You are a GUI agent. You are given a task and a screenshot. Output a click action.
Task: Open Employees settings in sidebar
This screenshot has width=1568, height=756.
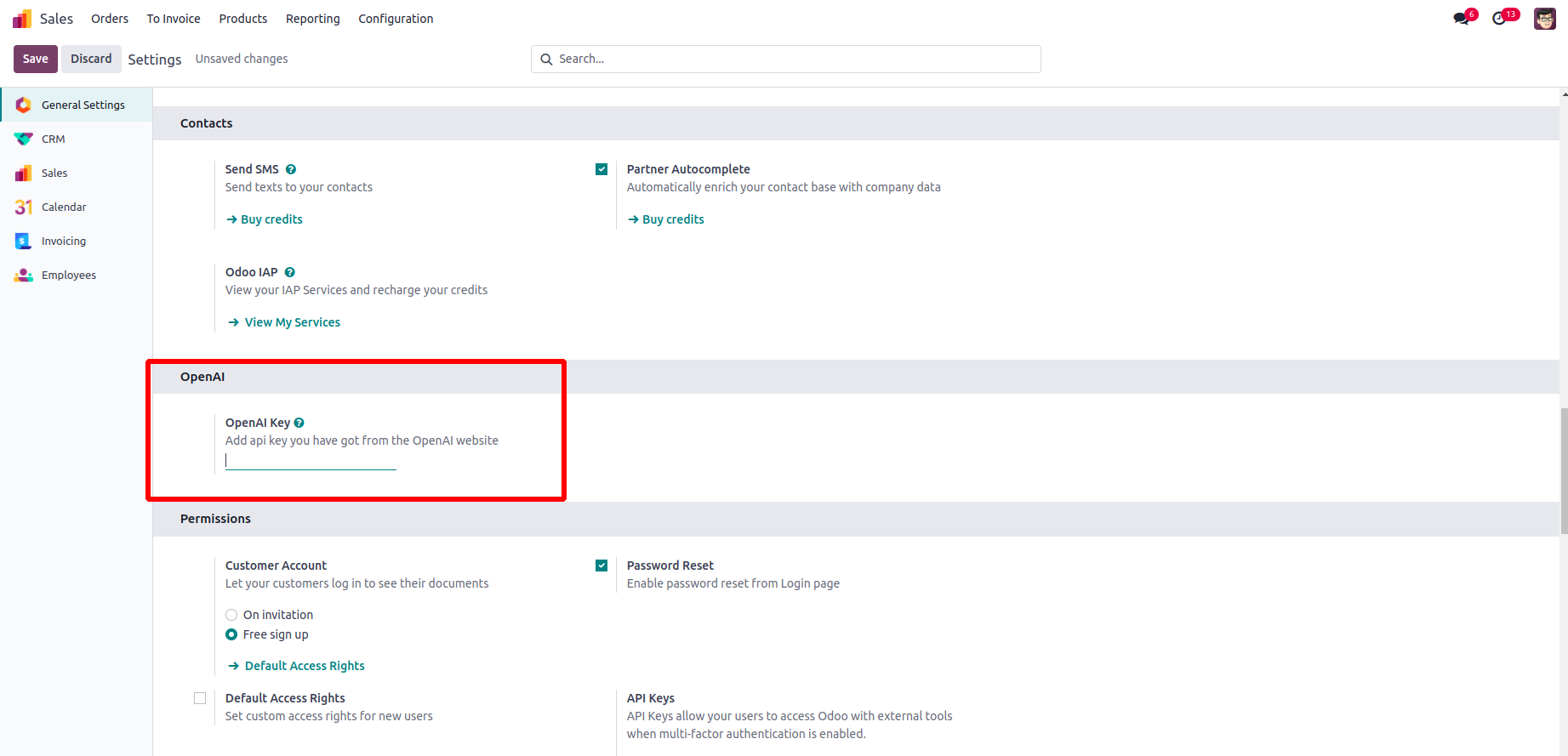tap(68, 275)
